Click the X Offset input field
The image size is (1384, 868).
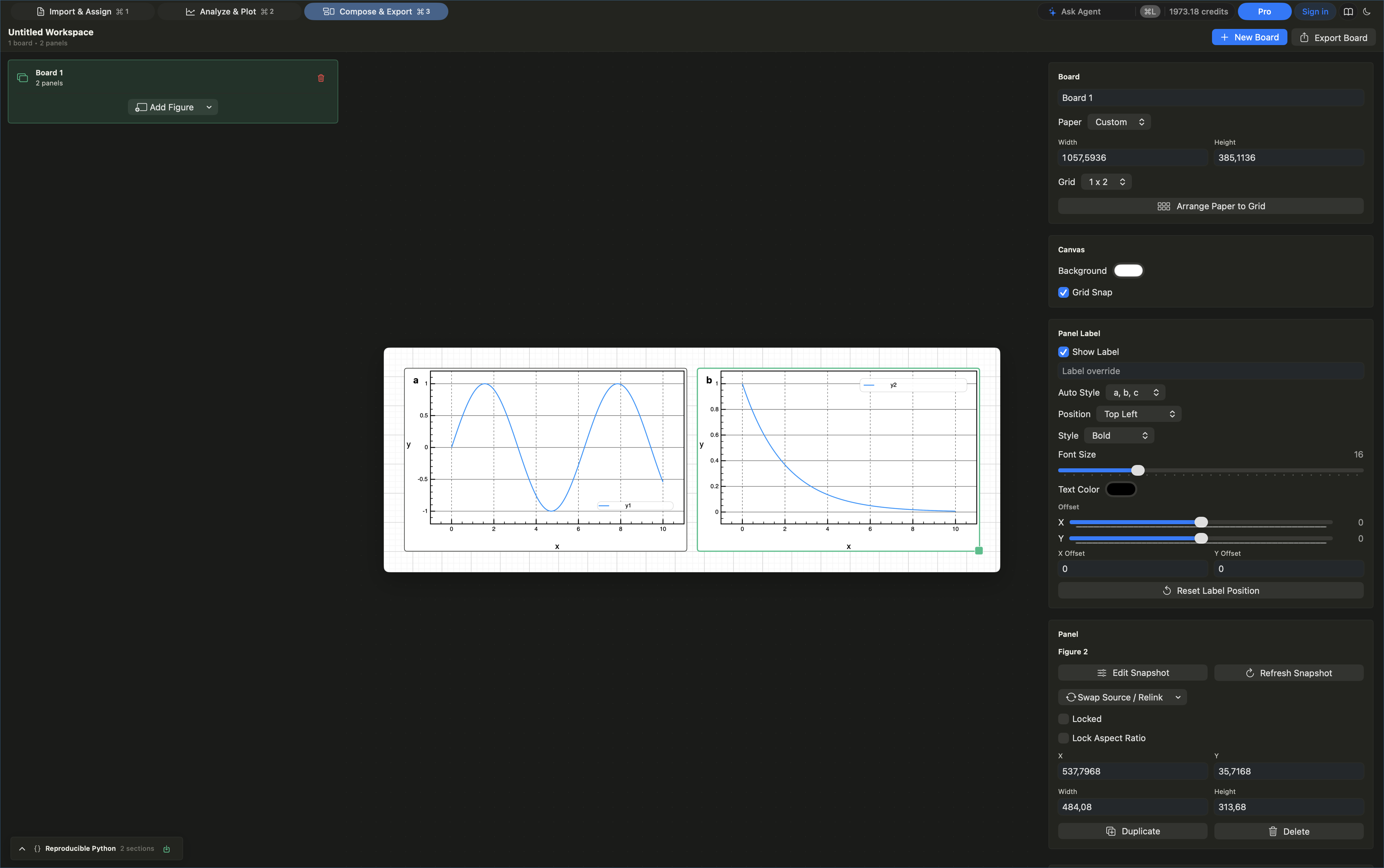click(1133, 569)
